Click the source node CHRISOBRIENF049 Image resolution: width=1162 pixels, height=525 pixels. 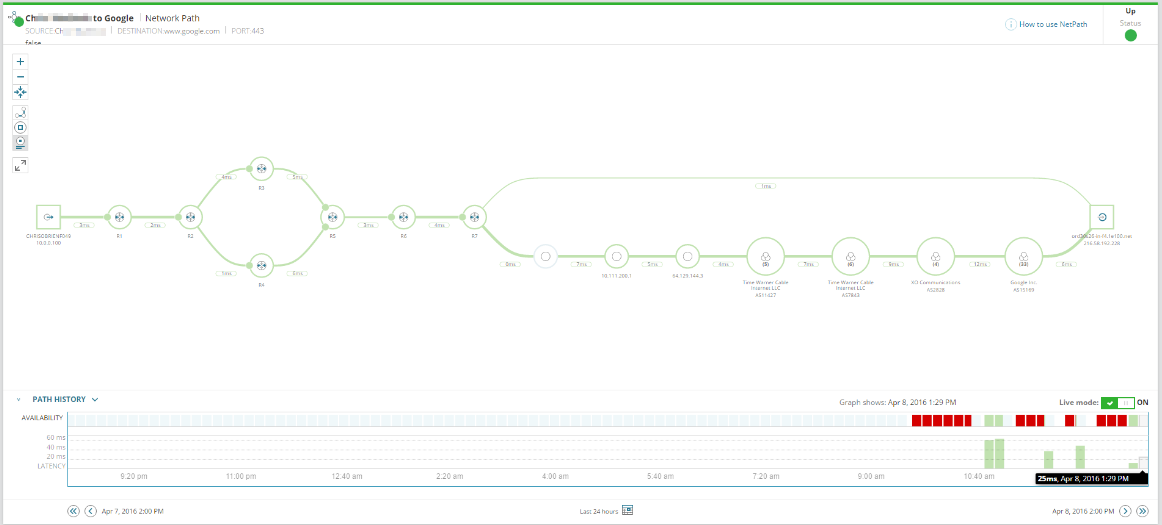tap(48, 217)
